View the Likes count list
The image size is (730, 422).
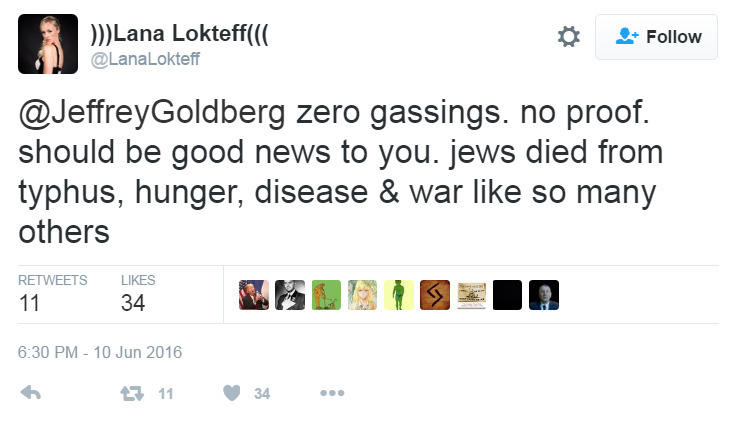click(137, 294)
